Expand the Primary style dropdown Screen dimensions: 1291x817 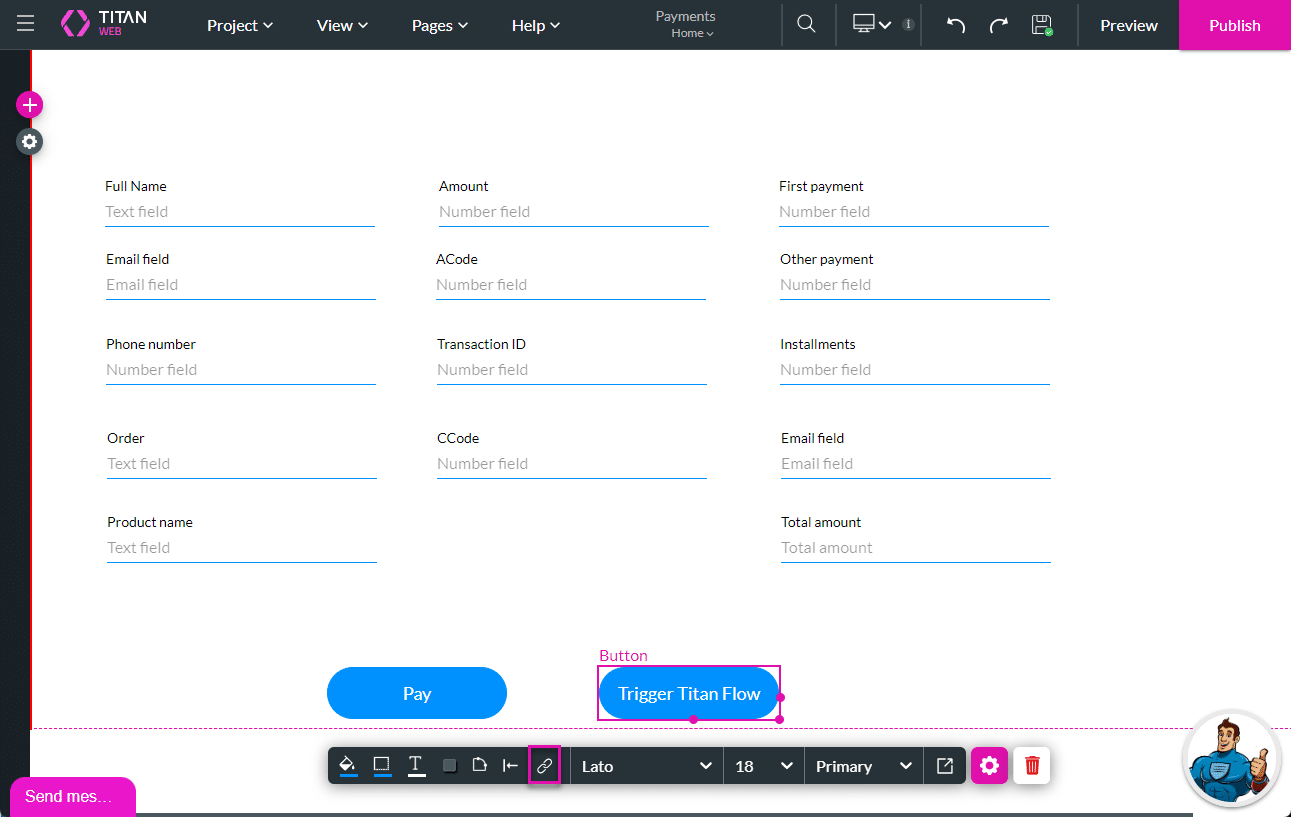[863, 766]
